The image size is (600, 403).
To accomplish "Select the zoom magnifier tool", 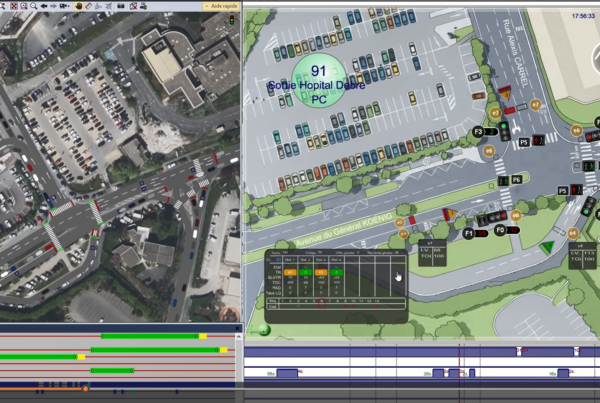I will click(x=34, y=5).
